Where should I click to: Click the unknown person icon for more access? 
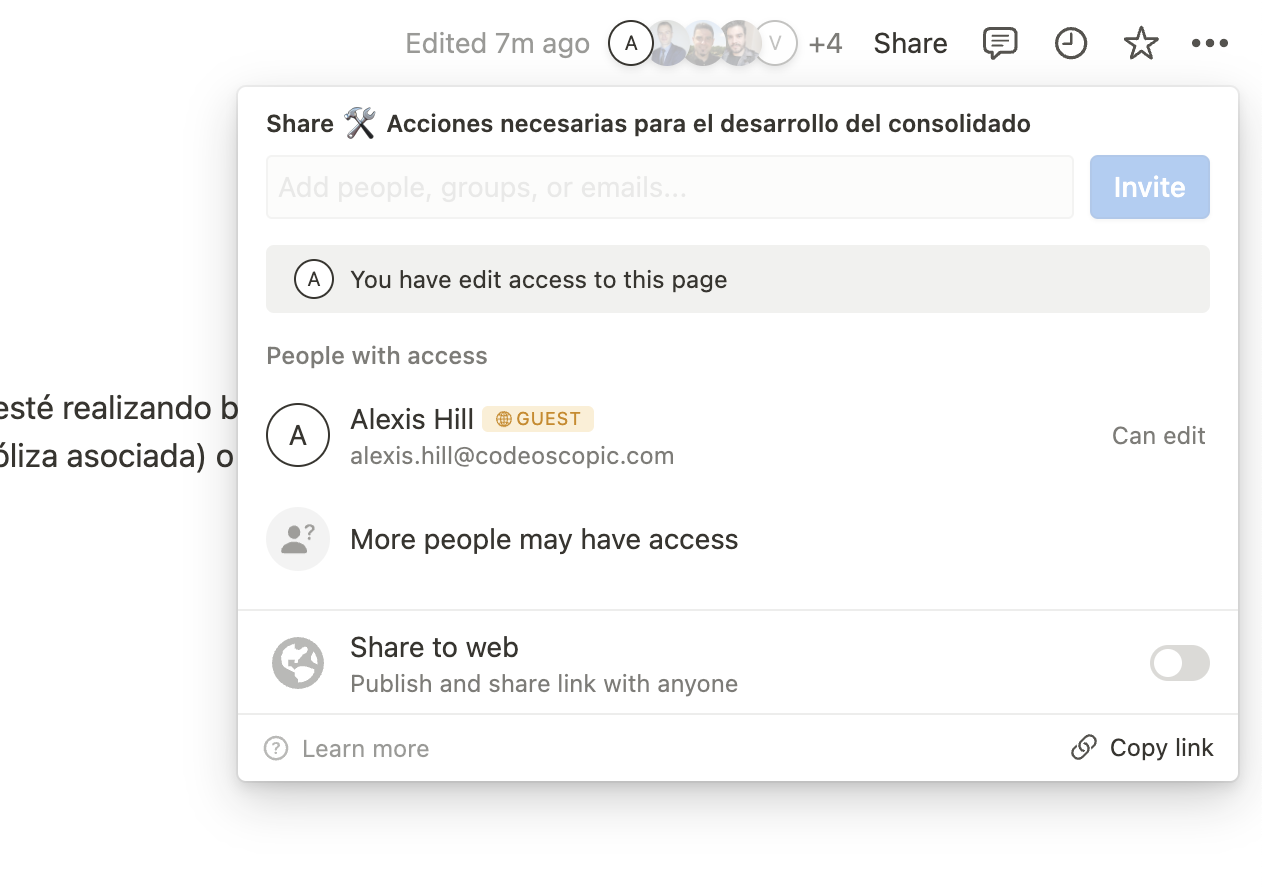(298, 539)
